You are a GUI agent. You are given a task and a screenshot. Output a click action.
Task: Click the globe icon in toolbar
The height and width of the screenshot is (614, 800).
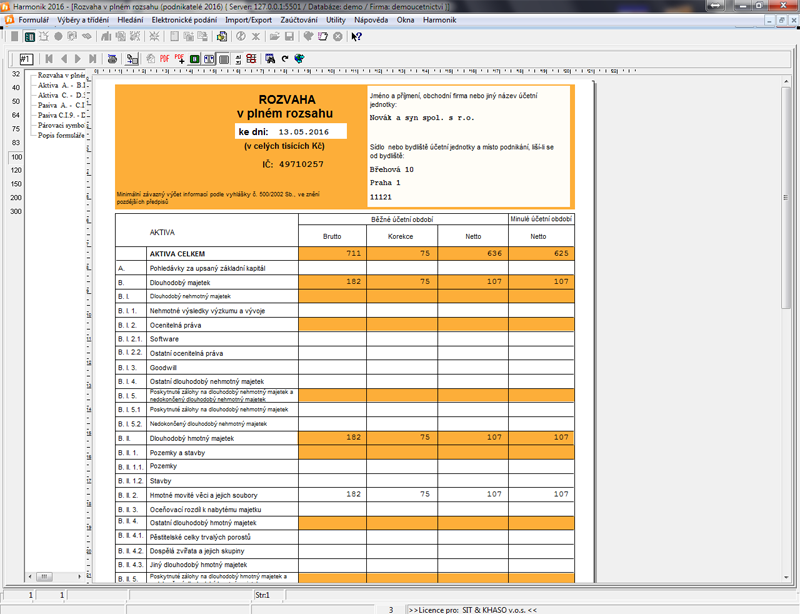point(299,59)
